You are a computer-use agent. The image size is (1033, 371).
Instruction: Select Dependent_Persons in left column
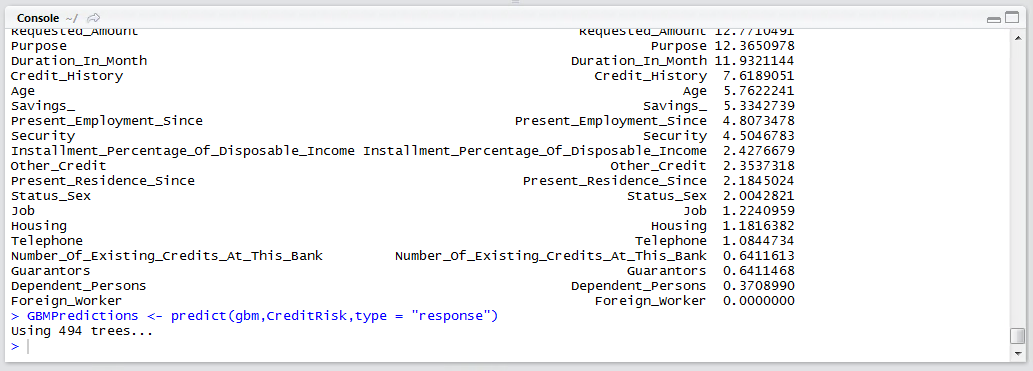pos(78,286)
